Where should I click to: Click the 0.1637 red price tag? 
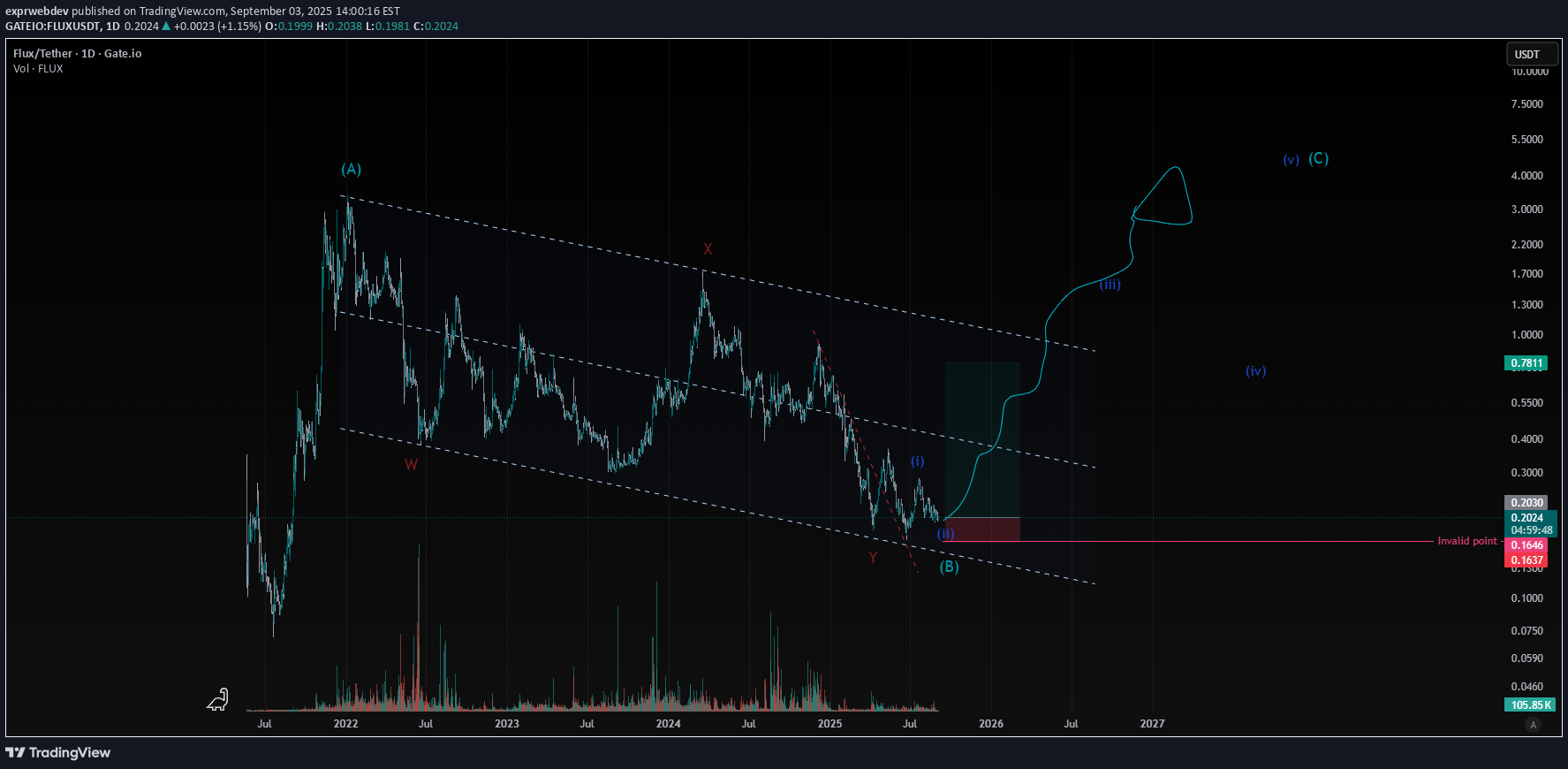click(1526, 560)
